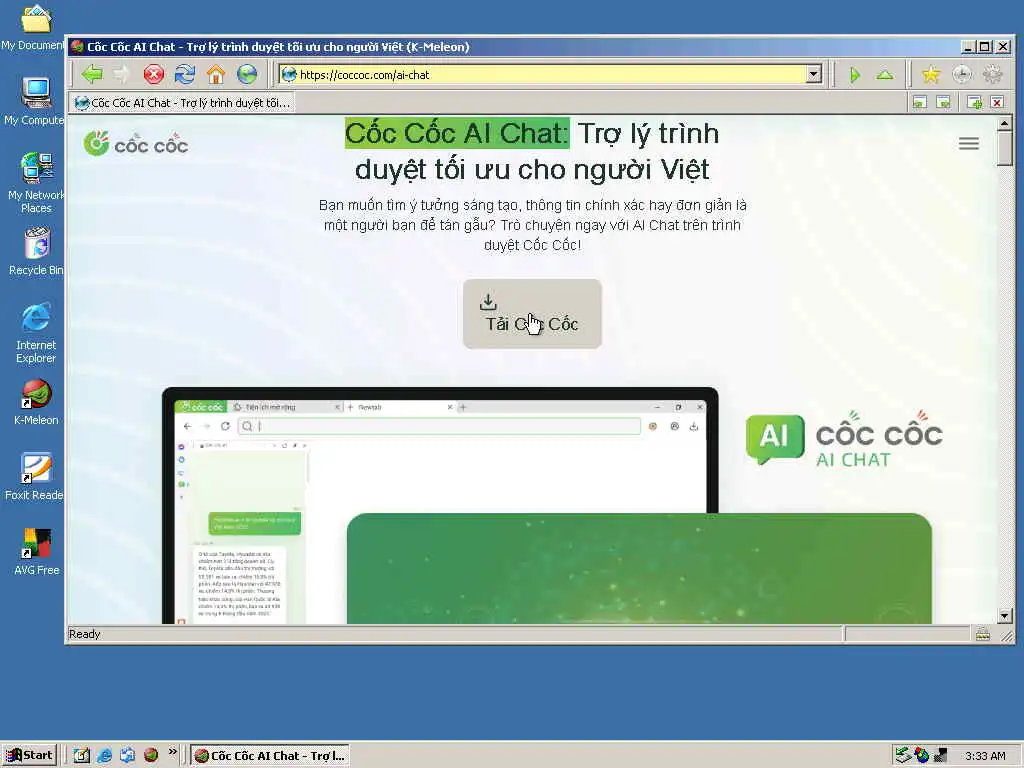Click the Next Tab icon
The width and height of the screenshot is (1024, 768).
[943, 103]
